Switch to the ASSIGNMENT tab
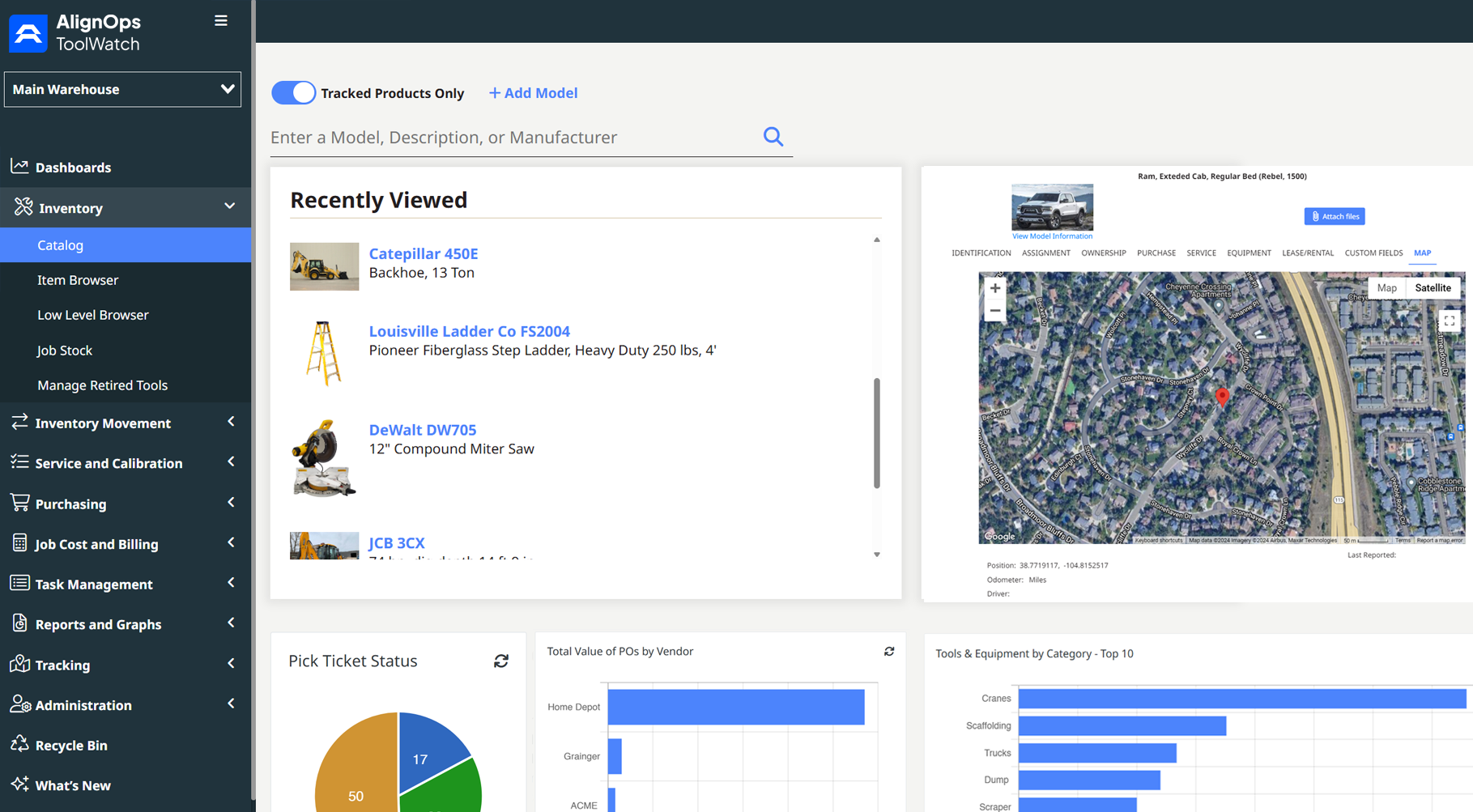 [x=1046, y=253]
